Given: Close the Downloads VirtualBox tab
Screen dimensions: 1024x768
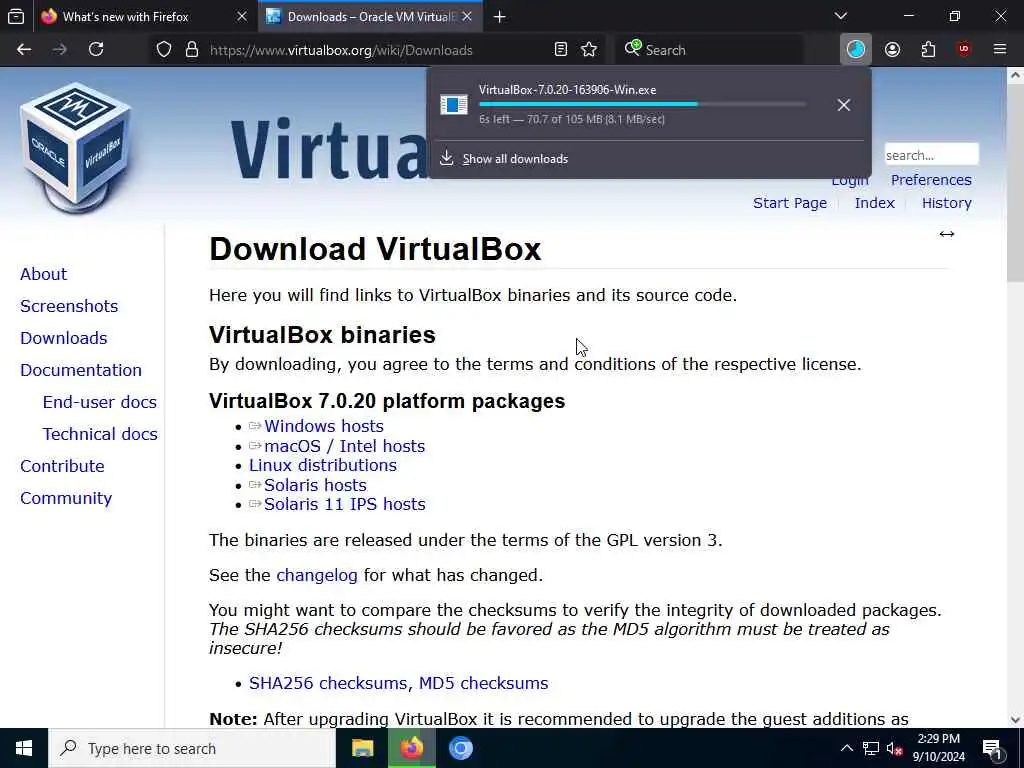Looking at the screenshot, I should coord(467,17).
